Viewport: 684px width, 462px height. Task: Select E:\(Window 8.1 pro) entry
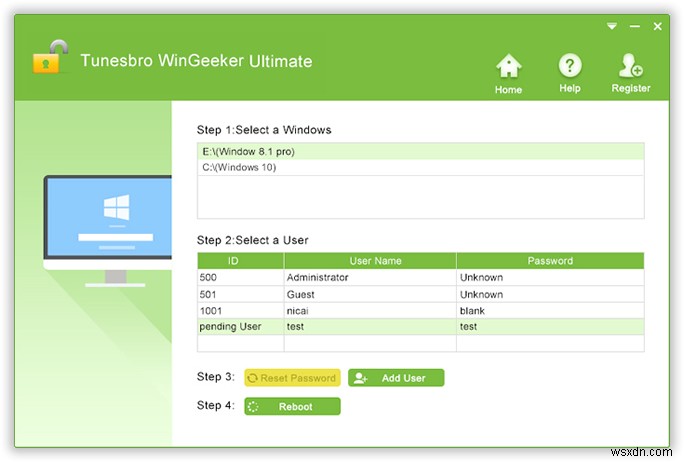click(421, 151)
